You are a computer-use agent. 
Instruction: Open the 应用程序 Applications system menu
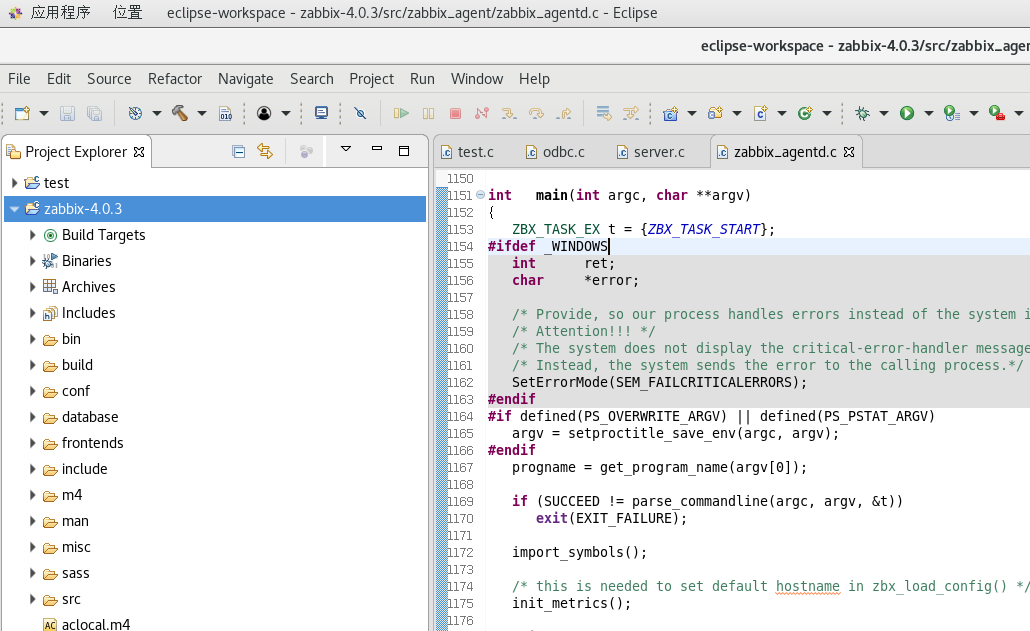click(x=60, y=12)
